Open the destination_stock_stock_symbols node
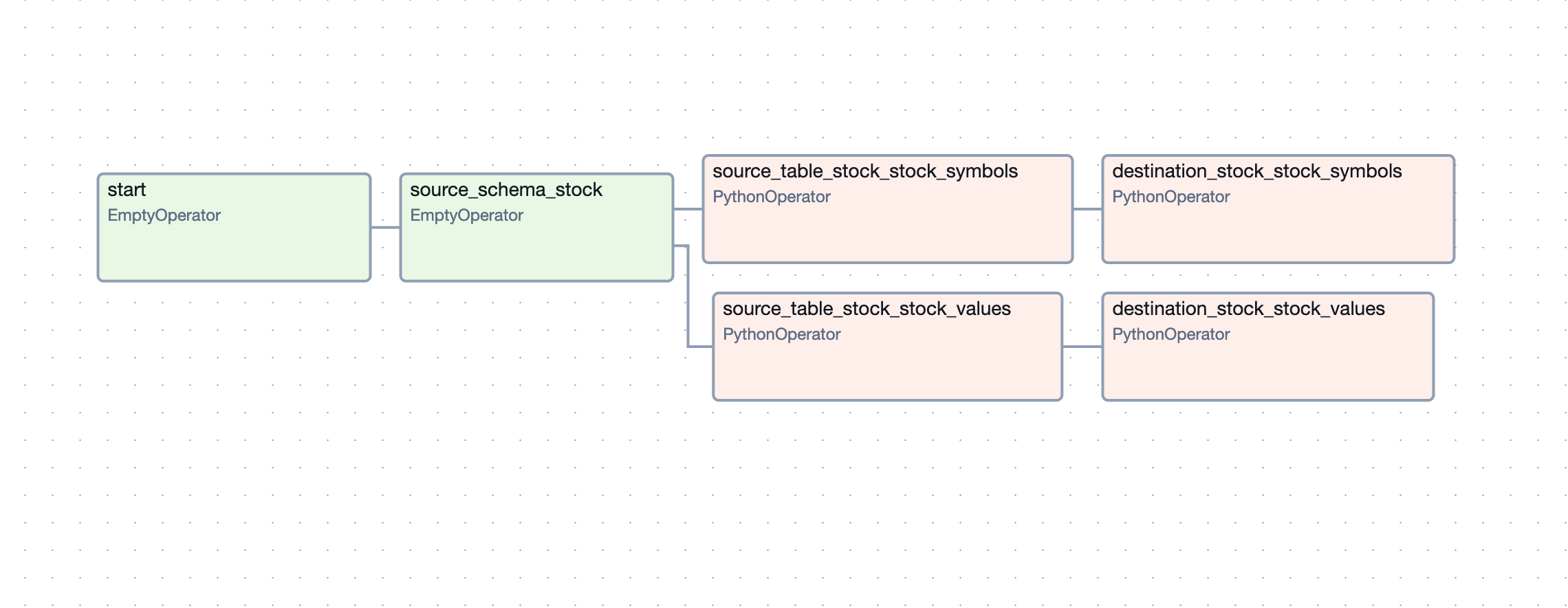 1278,209
